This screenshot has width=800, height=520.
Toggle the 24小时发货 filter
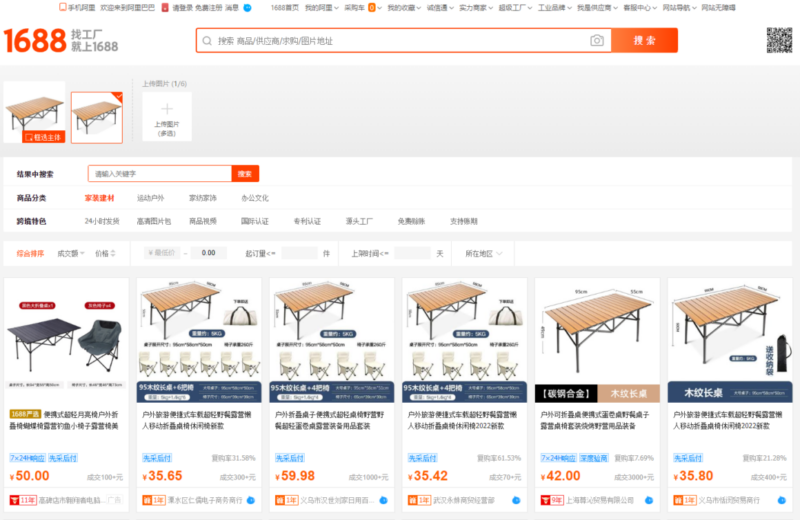102,221
